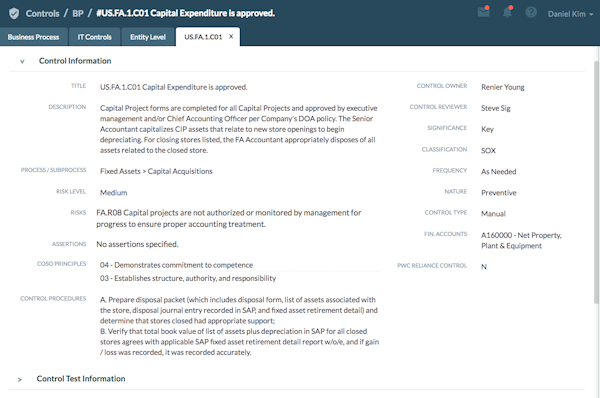Switch to the IT Controls tab

pyautogui.click(x=95, y=37)
